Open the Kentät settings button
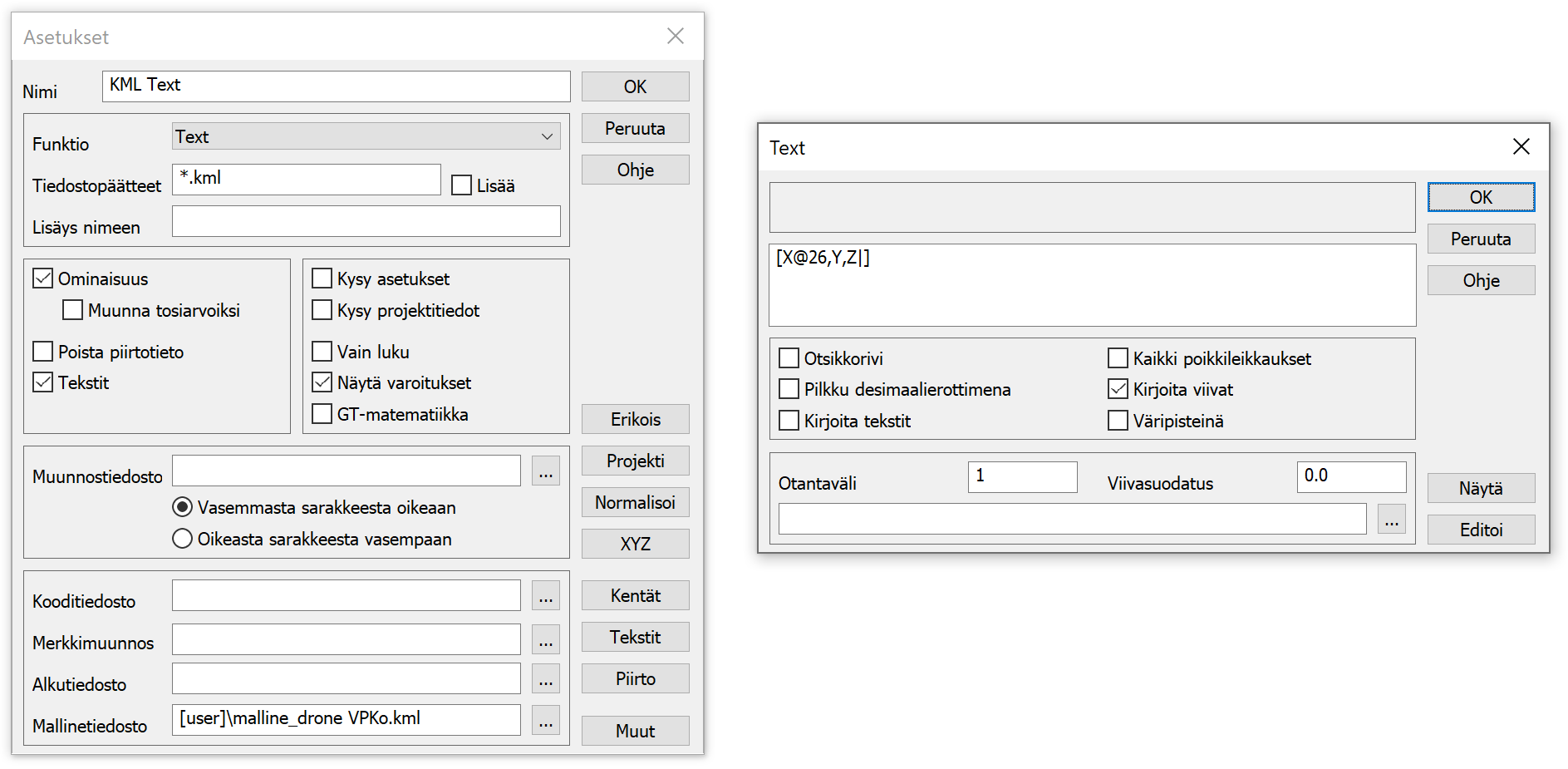Viewport: 1568px width, 769px height. pyautogui.click(x=635, y=595)
